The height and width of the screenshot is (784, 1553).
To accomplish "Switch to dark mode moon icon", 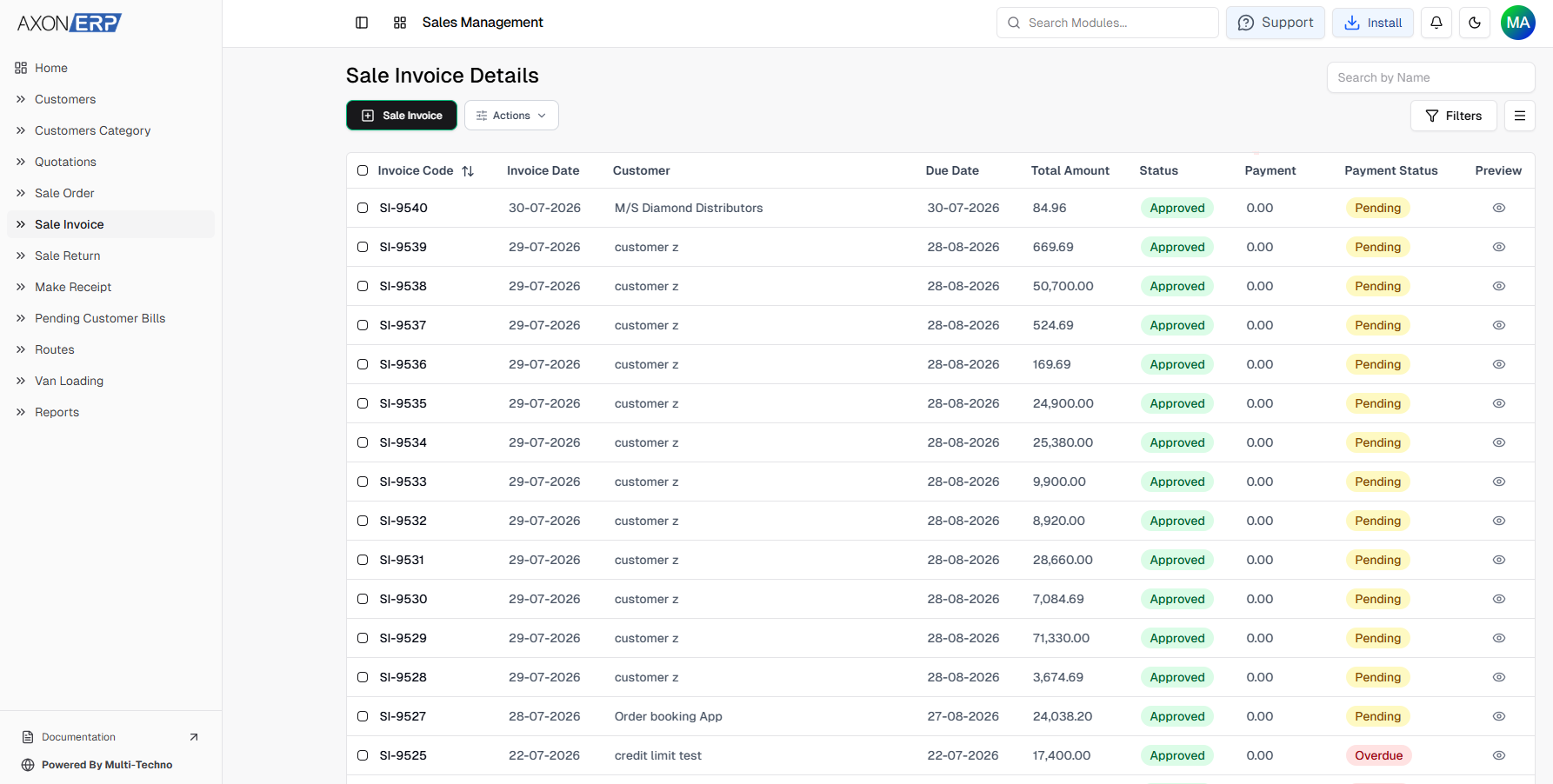I will pyautogui.click(x=1475, y=23).
